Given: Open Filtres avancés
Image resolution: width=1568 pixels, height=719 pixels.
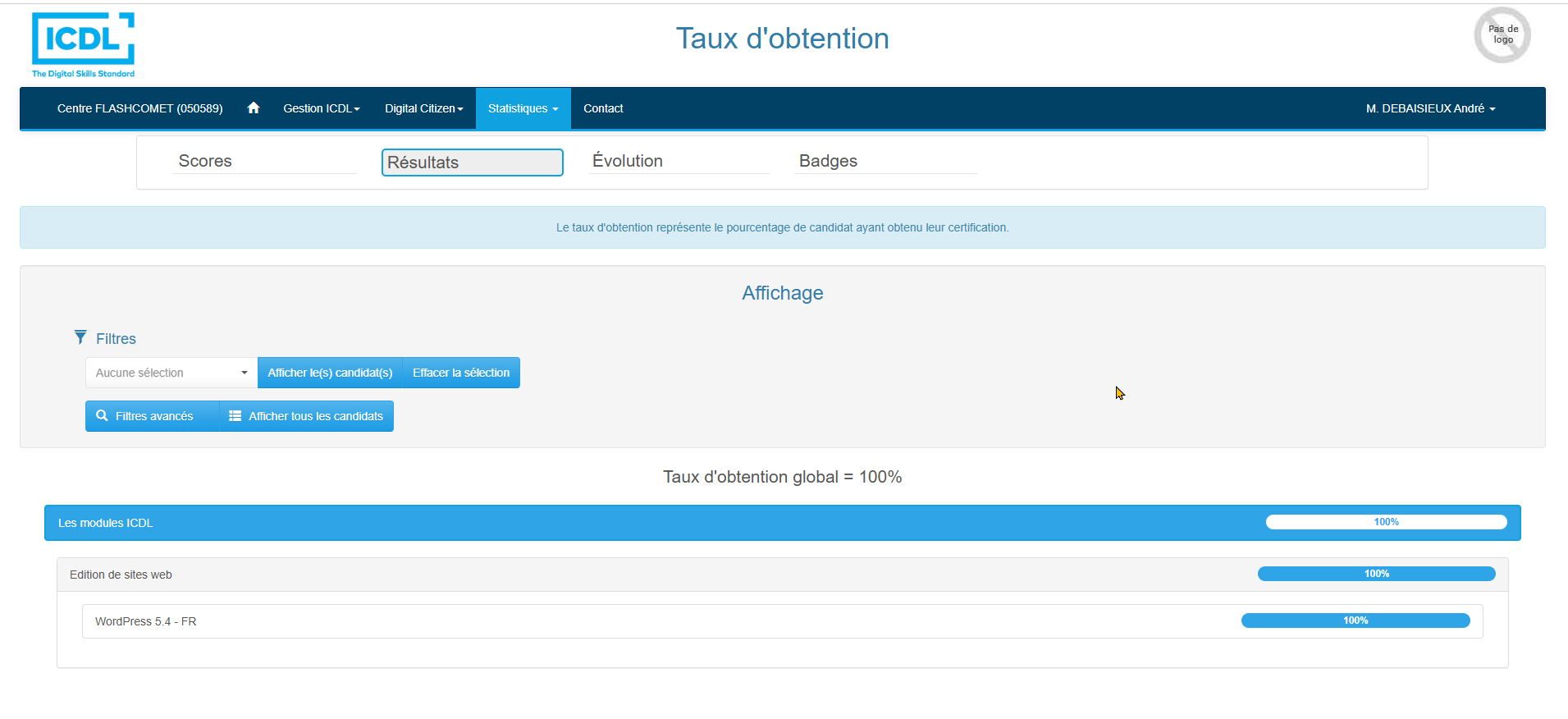Looking at the screenshot, I should [x=153, y=416].
